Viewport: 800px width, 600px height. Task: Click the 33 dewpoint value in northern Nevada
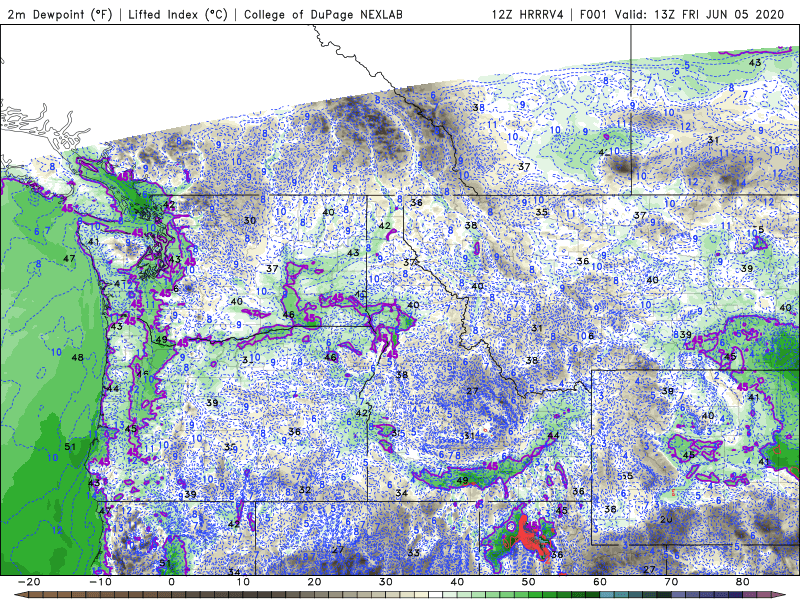click(x=414, y=553)
